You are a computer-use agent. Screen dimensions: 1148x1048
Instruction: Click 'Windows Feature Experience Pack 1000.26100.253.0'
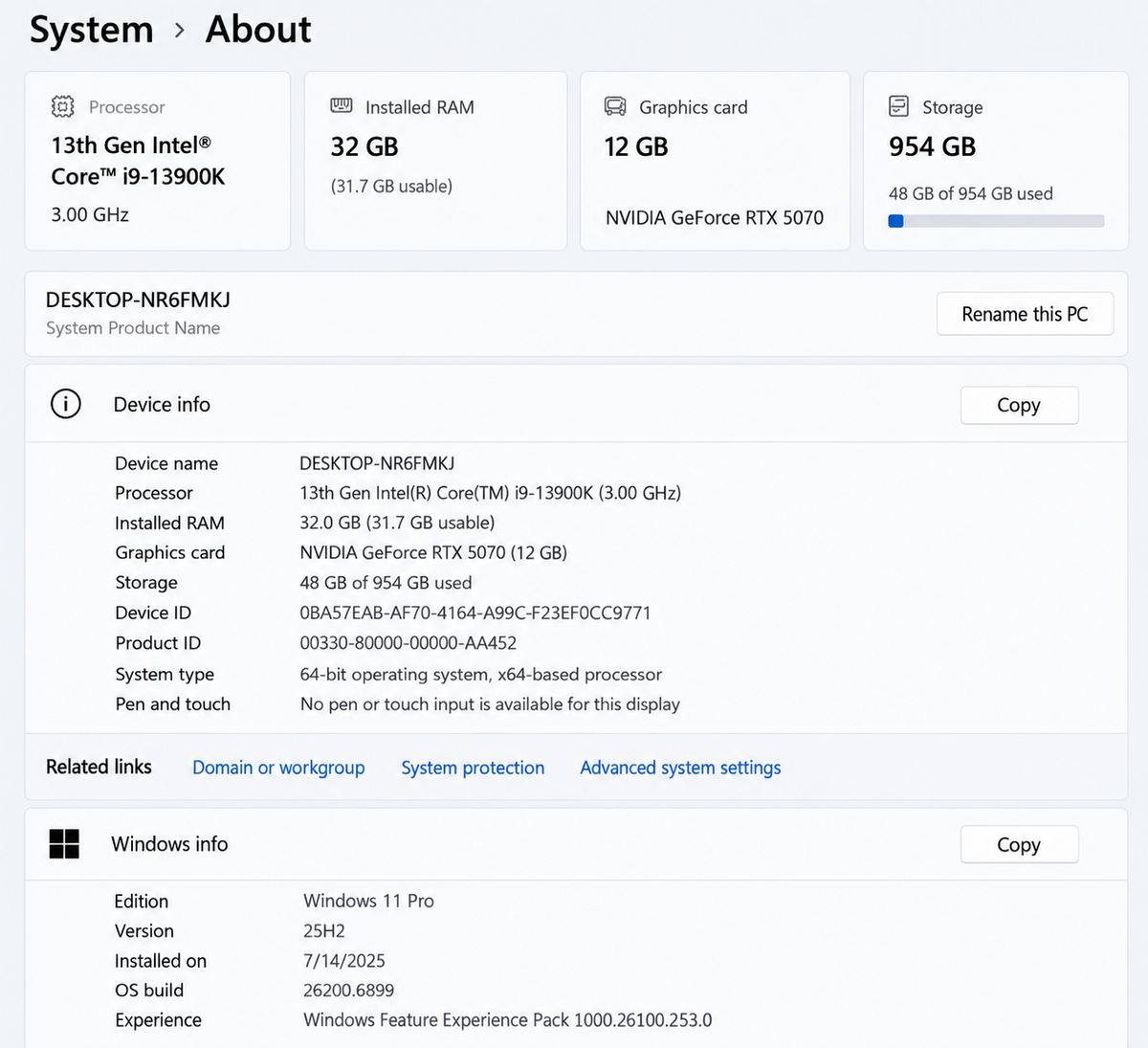click(x=508, y=1020)
